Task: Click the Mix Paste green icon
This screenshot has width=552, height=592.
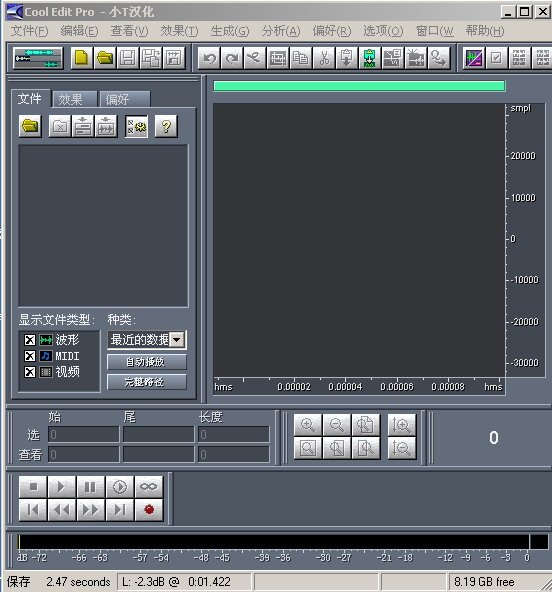Action: (x=369, y=58)
